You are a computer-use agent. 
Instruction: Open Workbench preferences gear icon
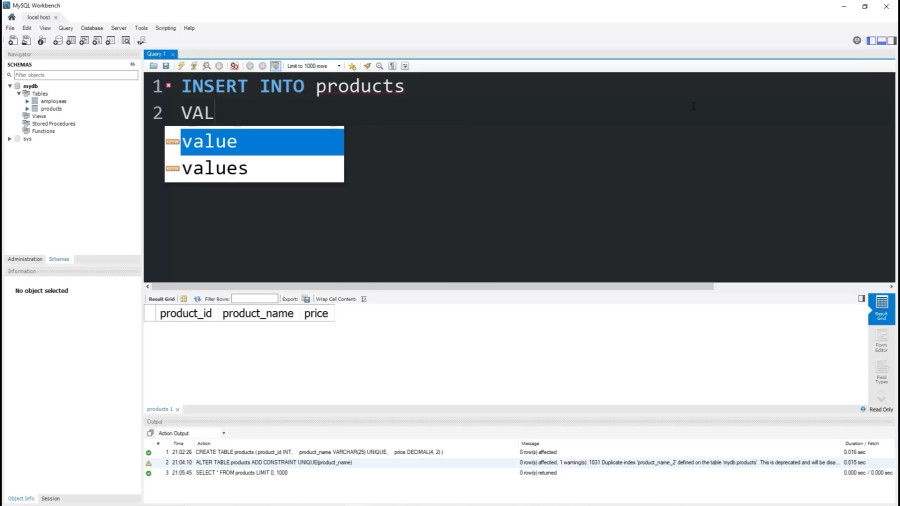[857, 40]
